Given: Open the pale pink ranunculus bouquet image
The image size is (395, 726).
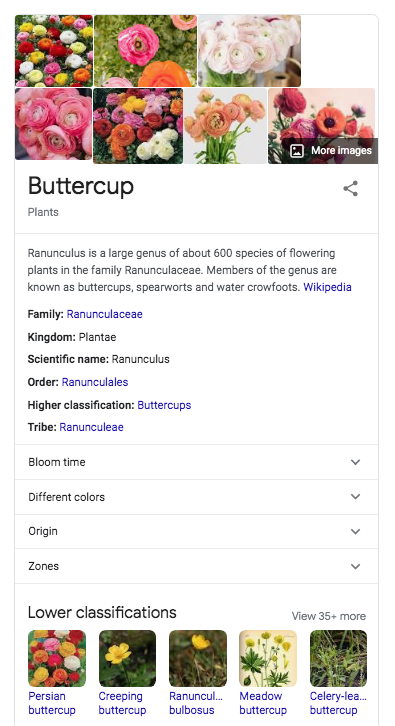Looking at the screenshot, I should pos(250,51).
